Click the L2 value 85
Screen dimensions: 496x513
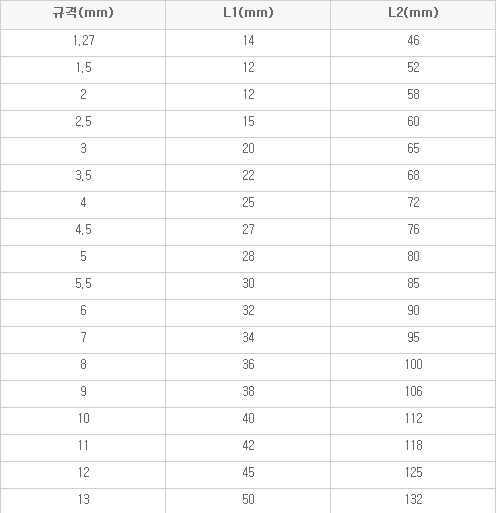(x=413, y=283)
